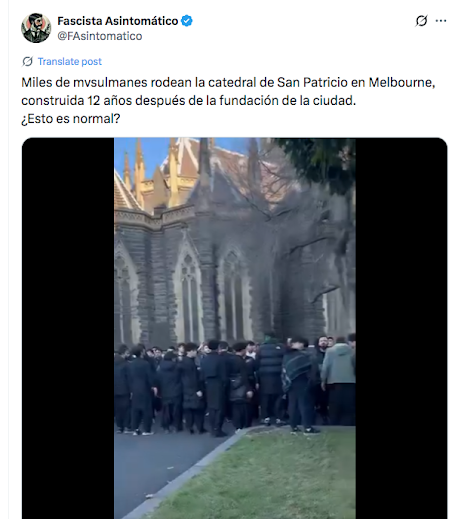
Task: Play the embedded cathedral video
Action: click(235, 328)
